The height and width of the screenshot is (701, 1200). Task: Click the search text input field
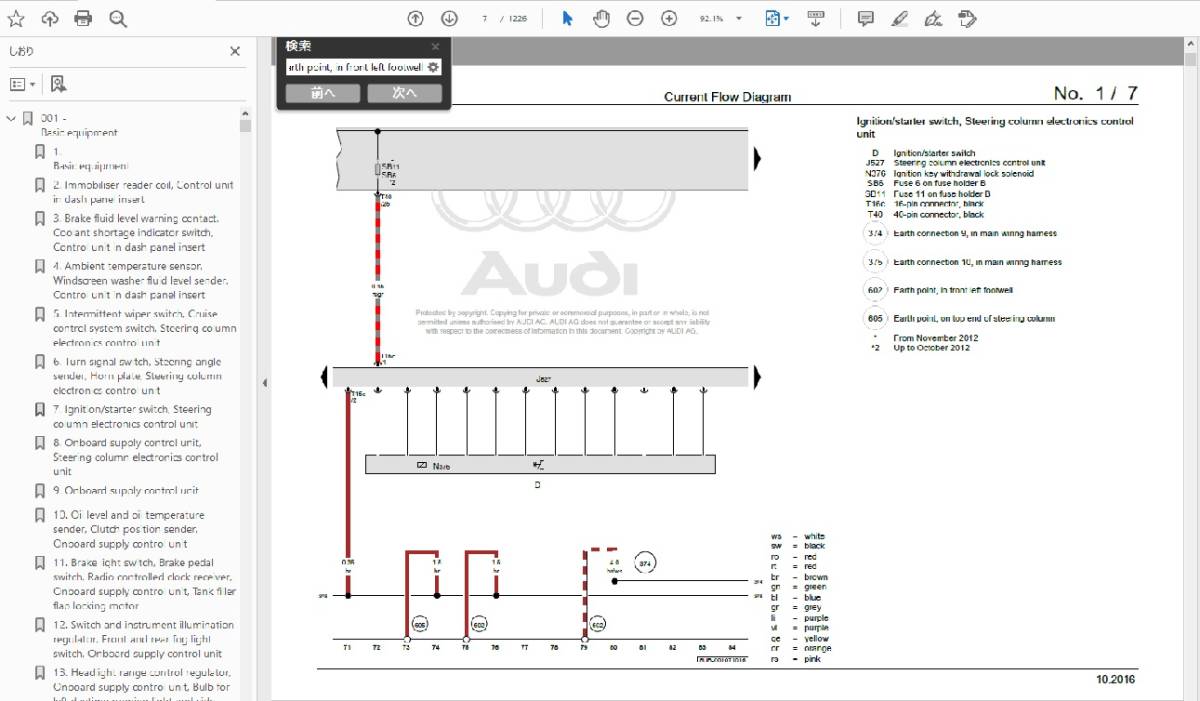[x=355, y=67]
